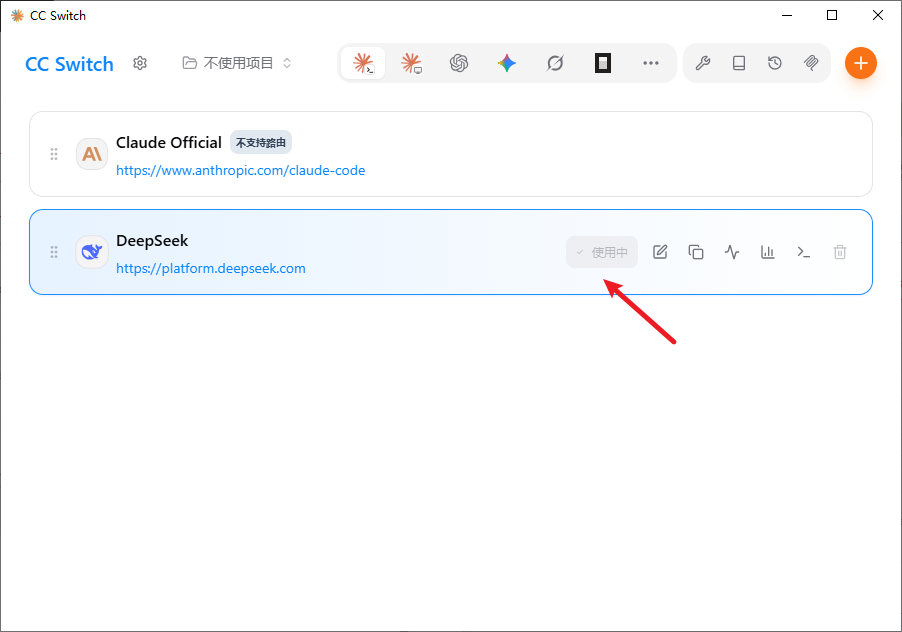Screen dimensions: 902x632
Task: Select the Claude Code terminal app tab
Action: (363, 63)
